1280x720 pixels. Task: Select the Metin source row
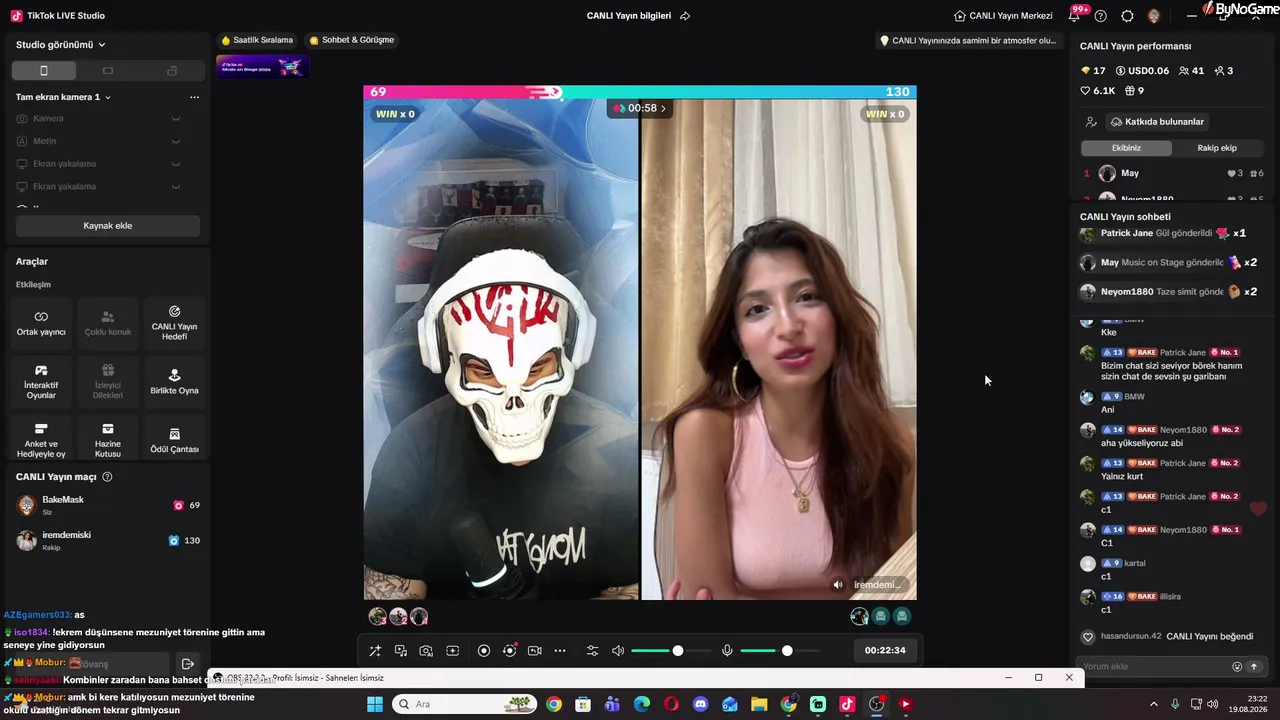pos(99,141)
